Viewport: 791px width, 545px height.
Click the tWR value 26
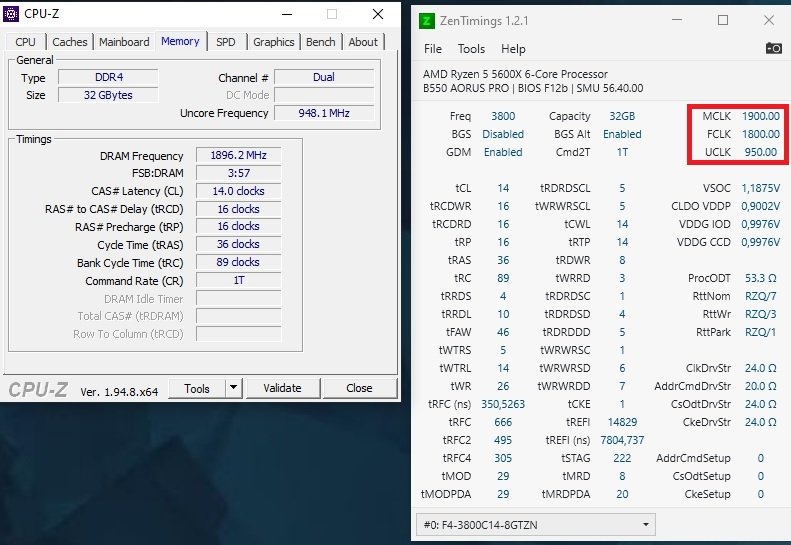point(503,386)
